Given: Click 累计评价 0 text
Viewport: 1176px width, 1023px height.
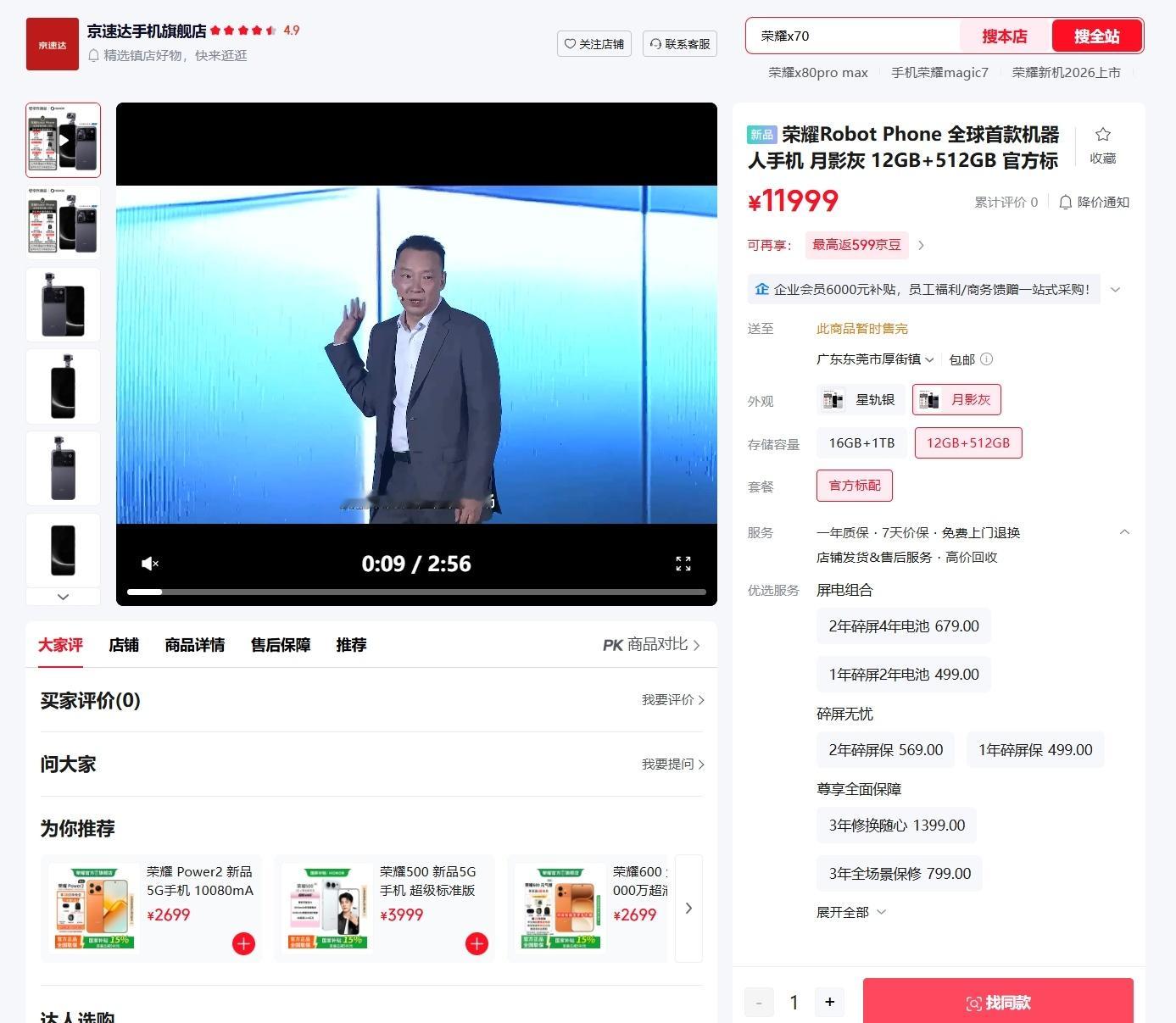Looking at the screenshot, I should [x=1006, y=202].
